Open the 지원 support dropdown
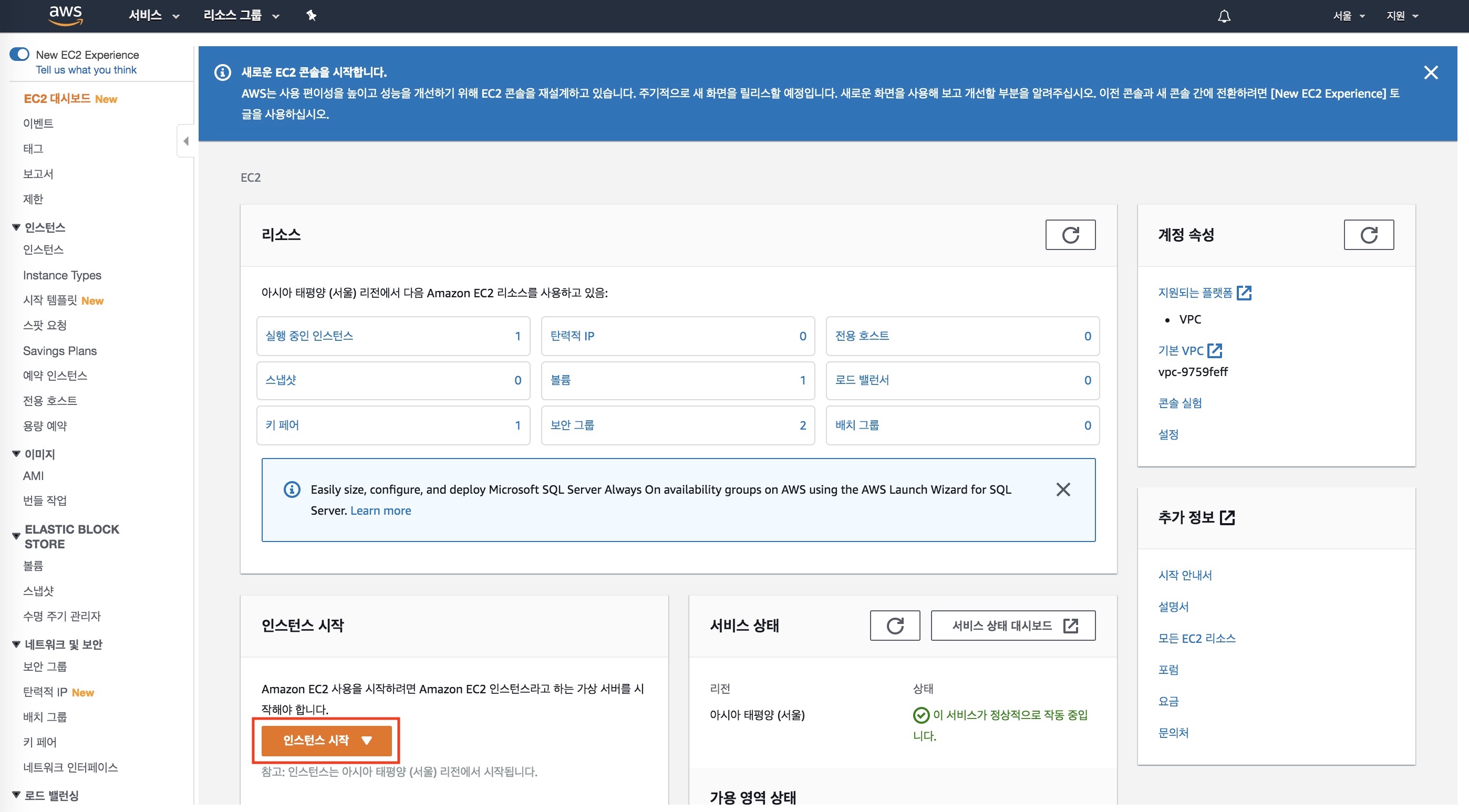 1402,16
